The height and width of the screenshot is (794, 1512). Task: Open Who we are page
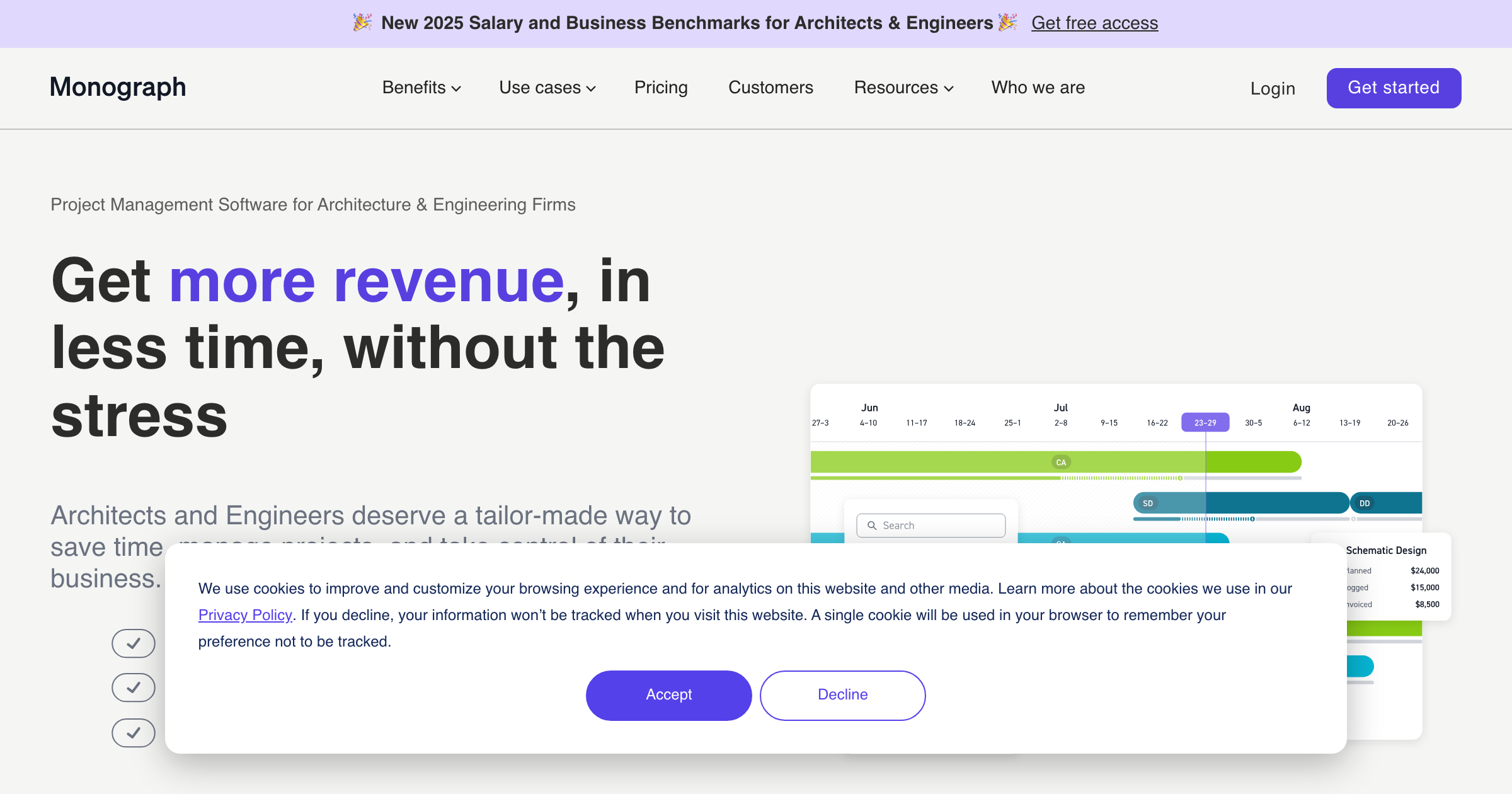[x=1038, y=88]
